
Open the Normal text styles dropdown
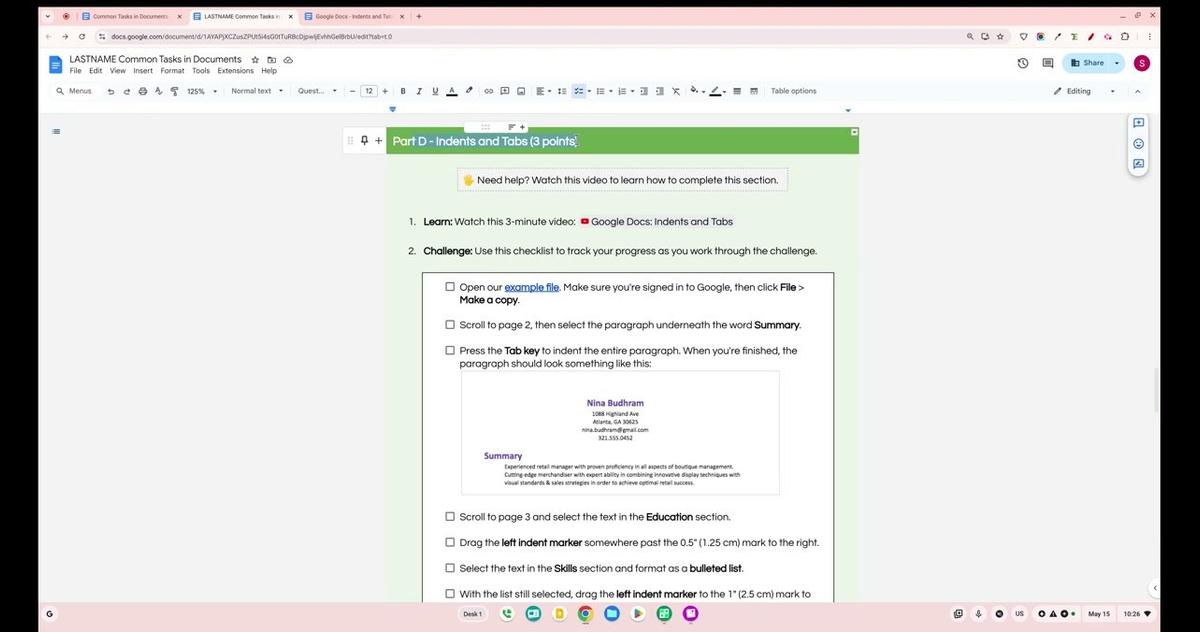pyautogui.click(x=257, y=91)
